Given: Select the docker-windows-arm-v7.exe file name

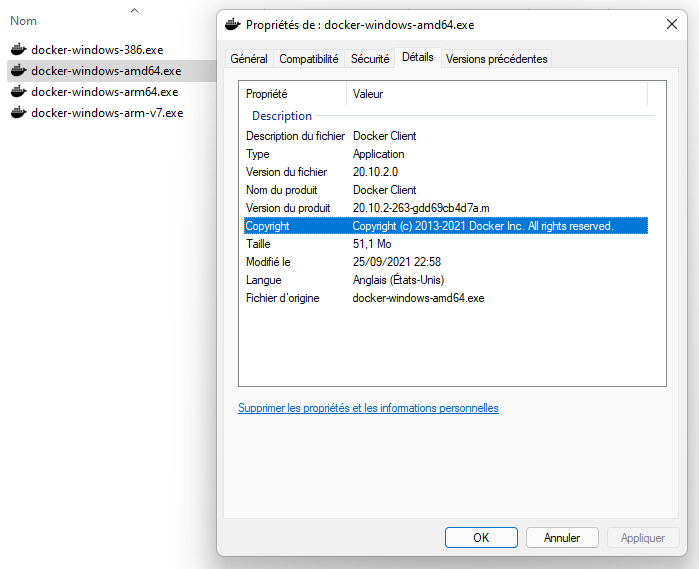Looking at the screenshot, I should coord(107,113).
